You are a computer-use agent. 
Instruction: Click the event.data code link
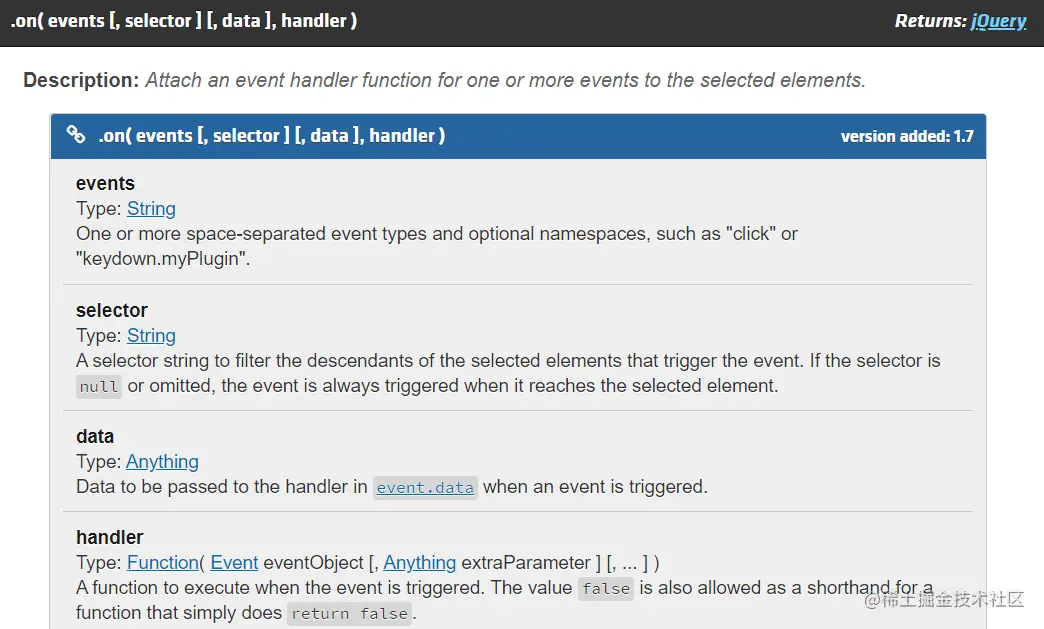tap(425, 487)
